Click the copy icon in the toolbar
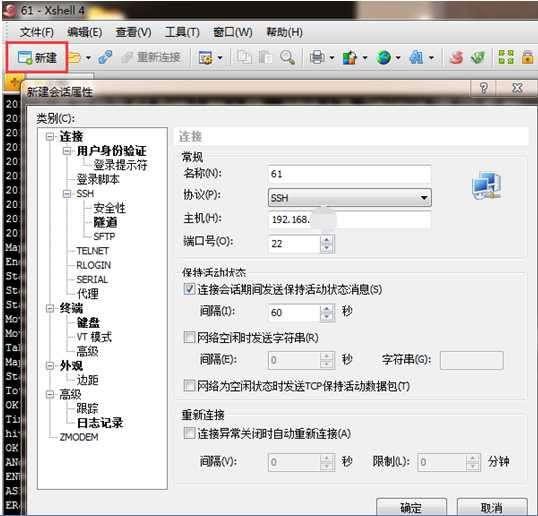The height and width of the screenshot is (516, 538). [244, 57]
